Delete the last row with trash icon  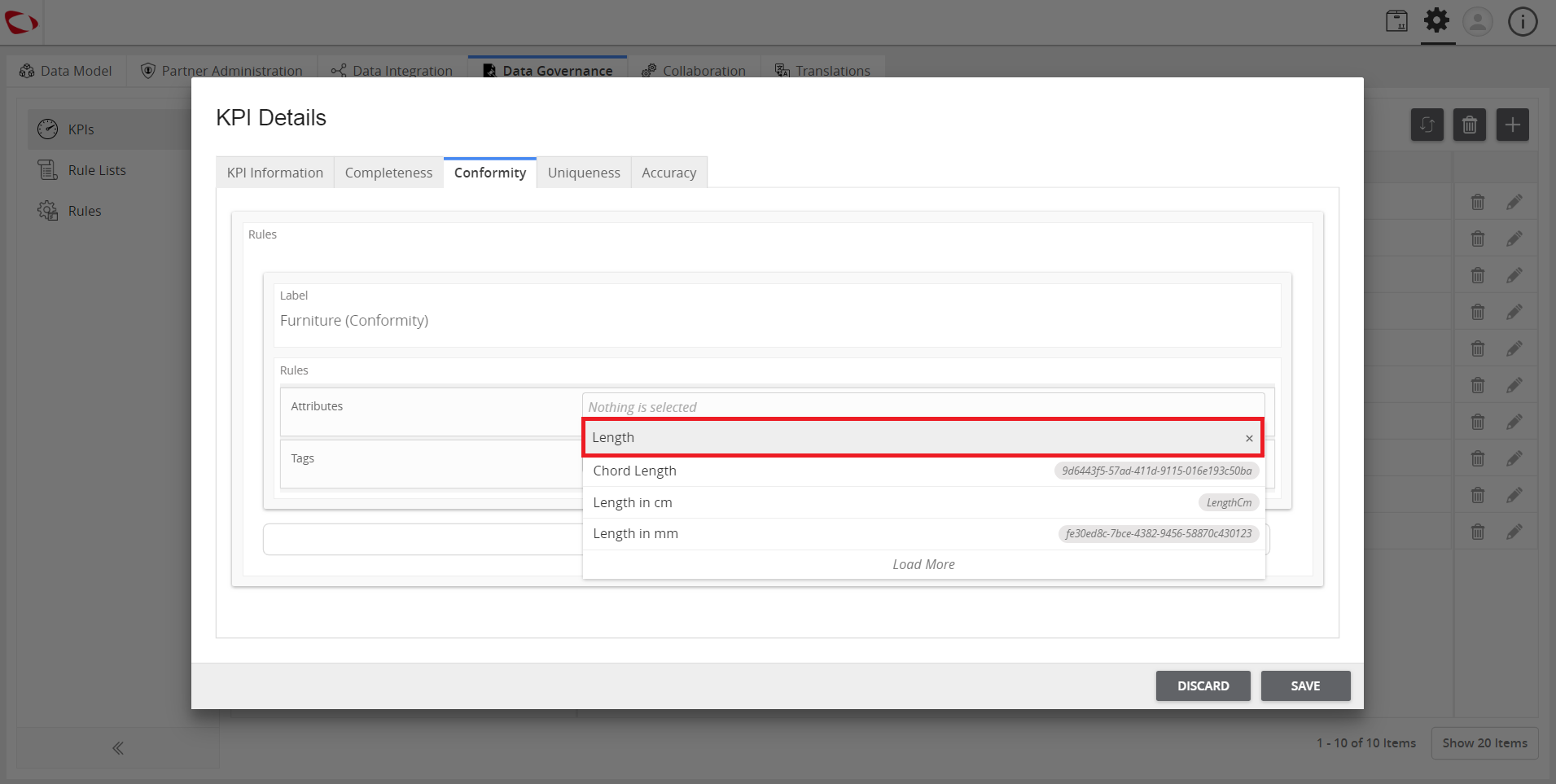1478,532
